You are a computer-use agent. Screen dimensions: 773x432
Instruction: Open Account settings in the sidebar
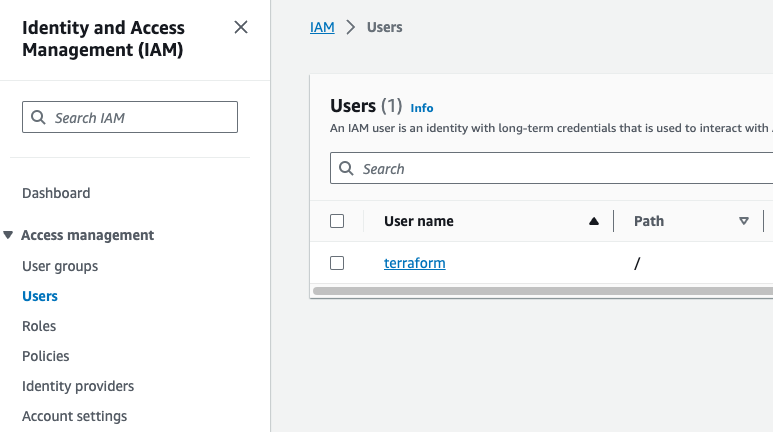(x=74, y=416)
